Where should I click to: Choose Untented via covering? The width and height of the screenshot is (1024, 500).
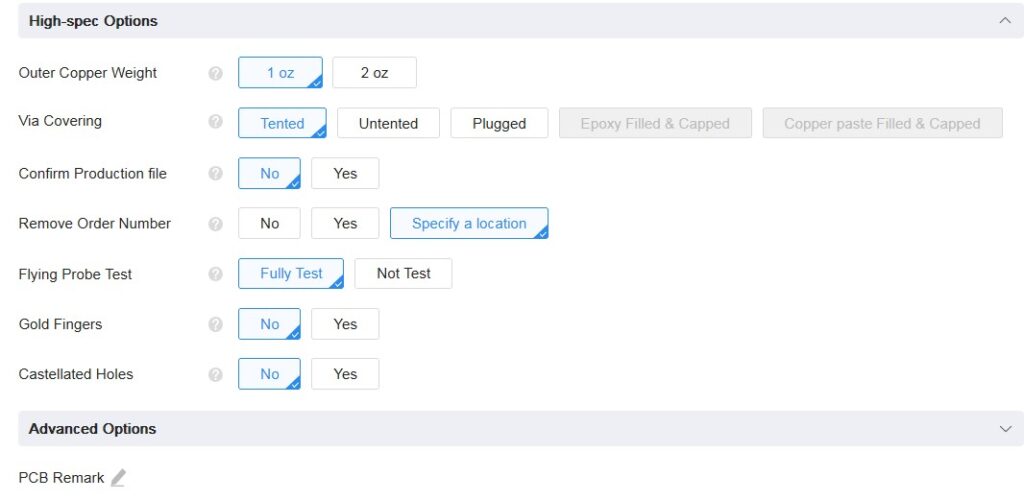(388, 123)
